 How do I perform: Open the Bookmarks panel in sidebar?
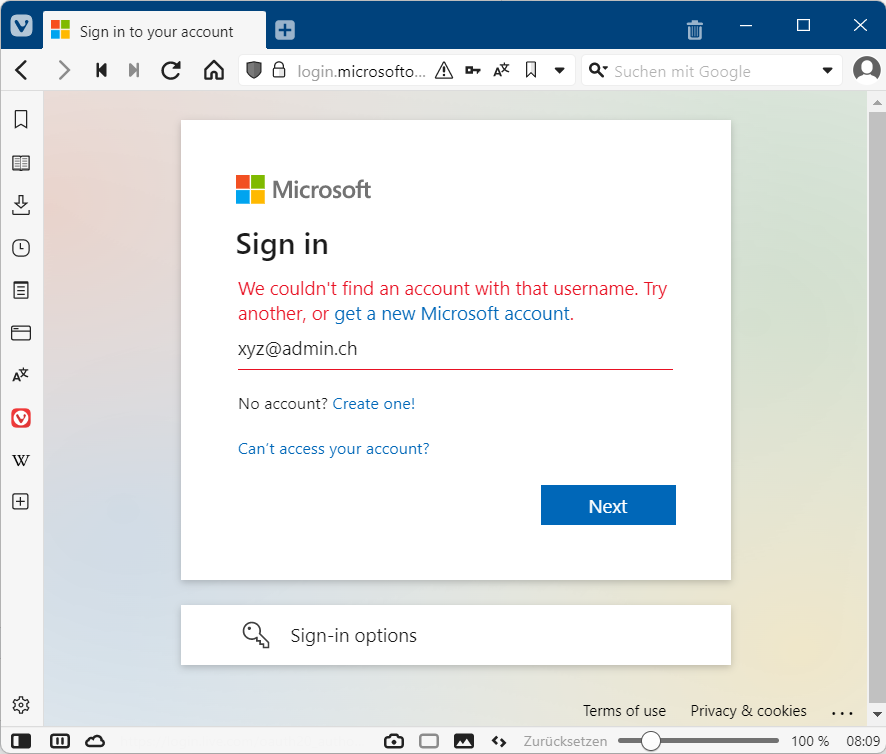(20, 120)
